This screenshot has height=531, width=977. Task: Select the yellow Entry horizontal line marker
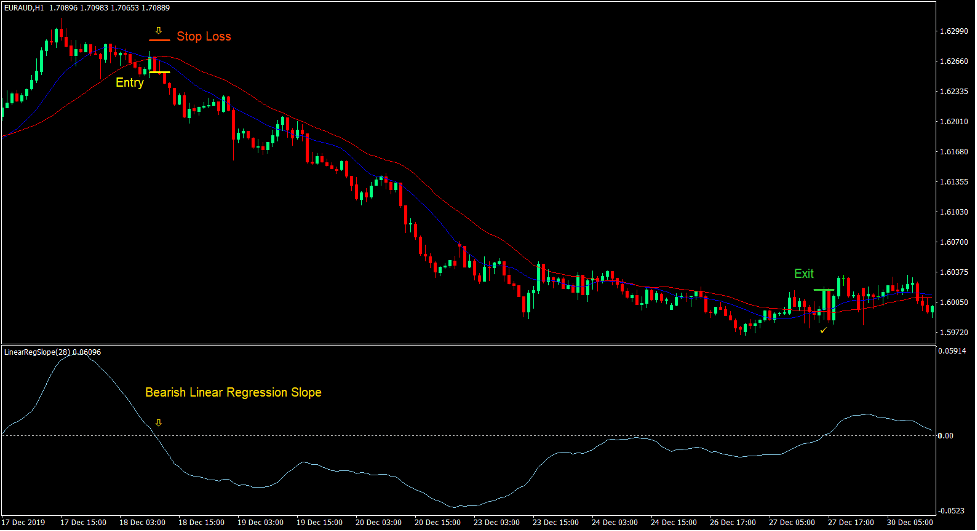[x=159, y=72]
